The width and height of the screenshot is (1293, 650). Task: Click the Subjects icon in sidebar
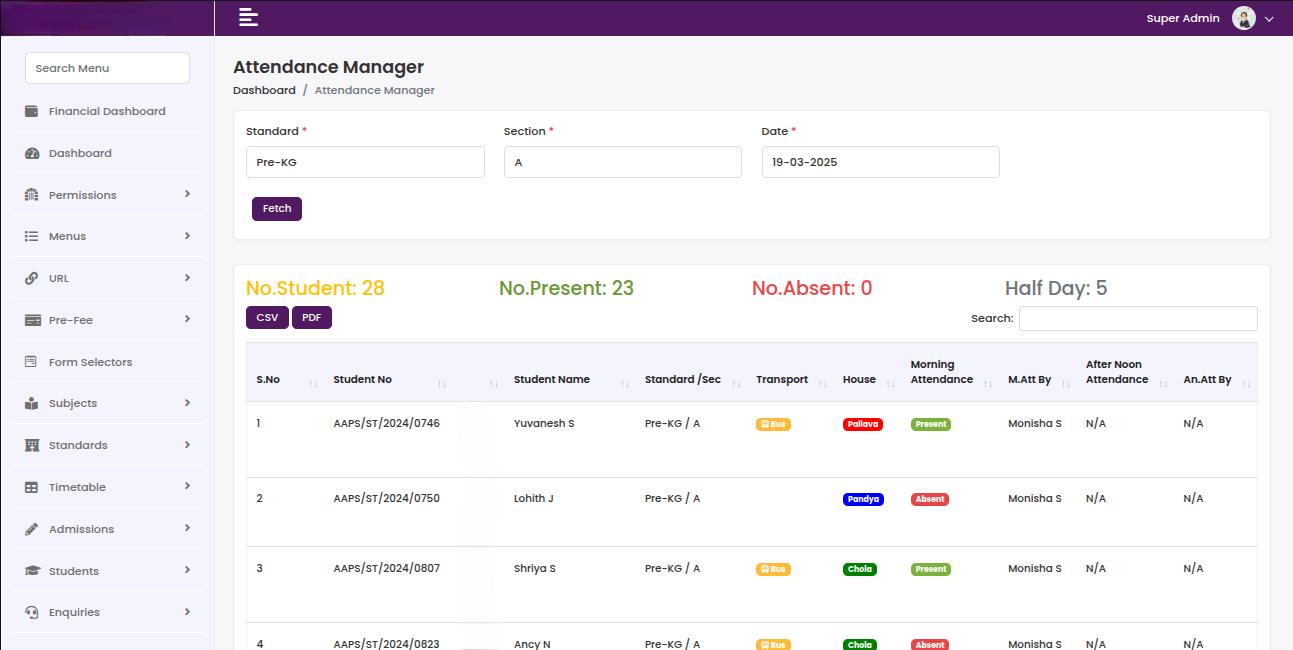[31, 403]
